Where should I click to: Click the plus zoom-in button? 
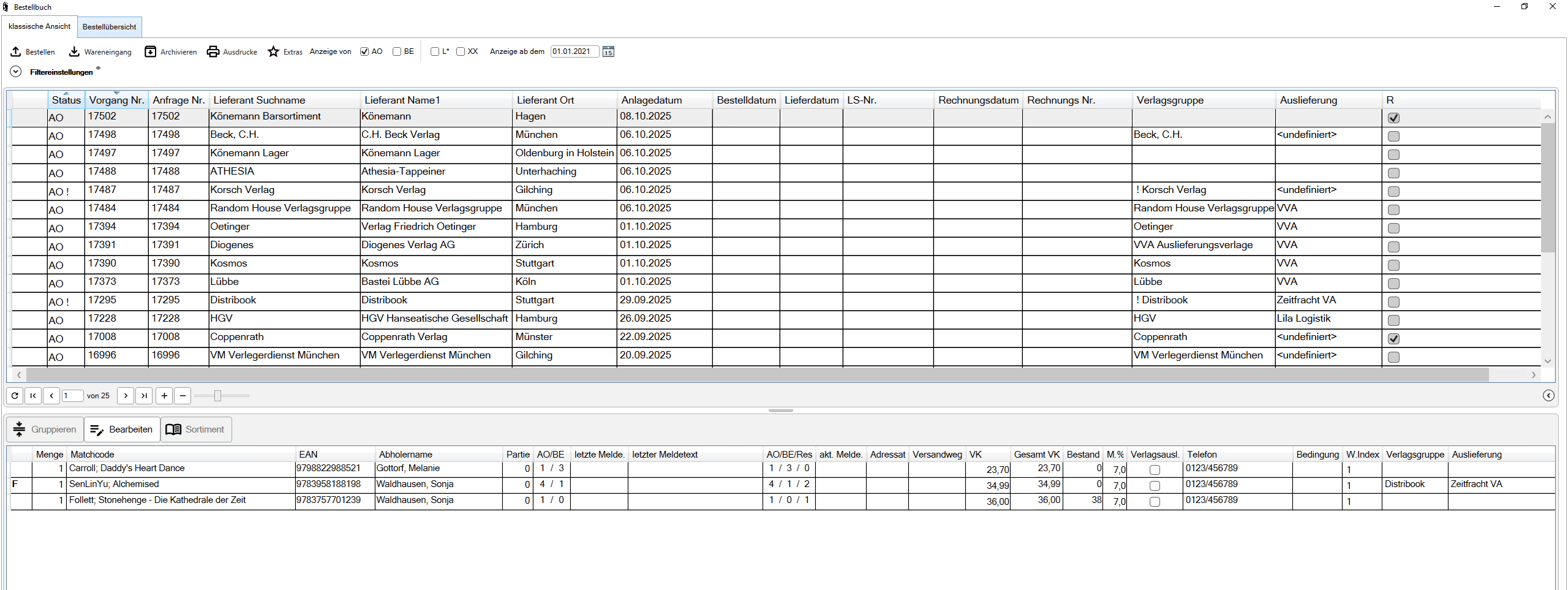coord(164,396)
